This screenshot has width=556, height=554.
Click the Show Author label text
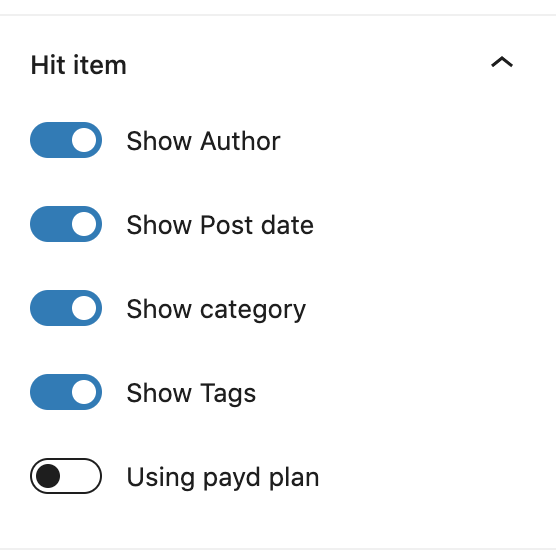pyautogui.click(x=204, y=141)
